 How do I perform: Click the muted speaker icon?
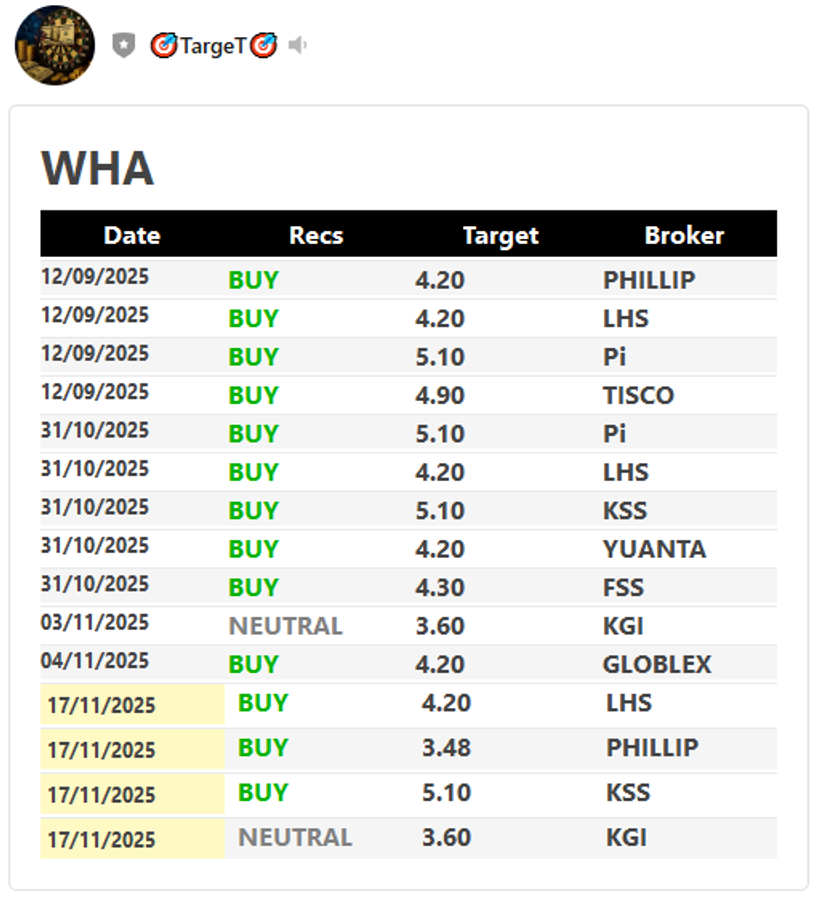(x=297, y=46)
